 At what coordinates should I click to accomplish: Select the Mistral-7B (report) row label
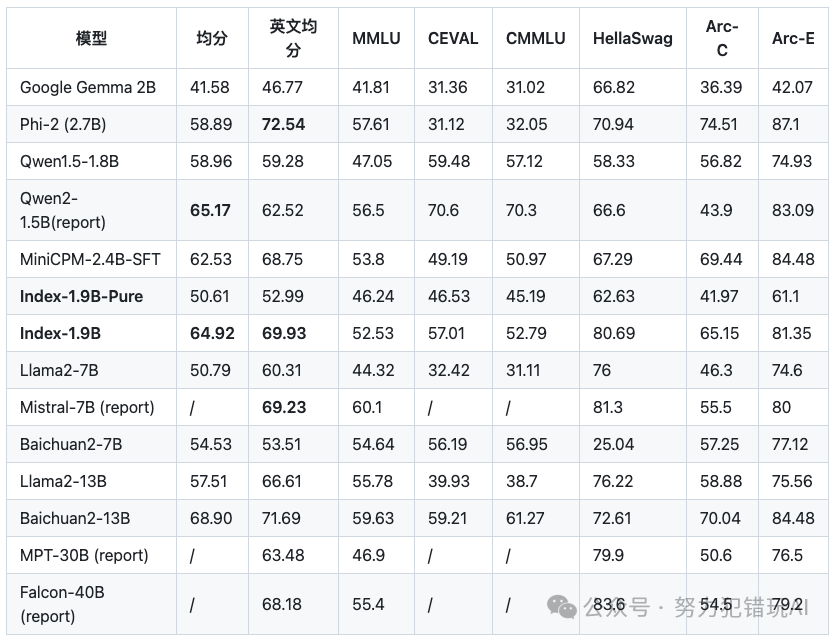click(x=87, y=407)
